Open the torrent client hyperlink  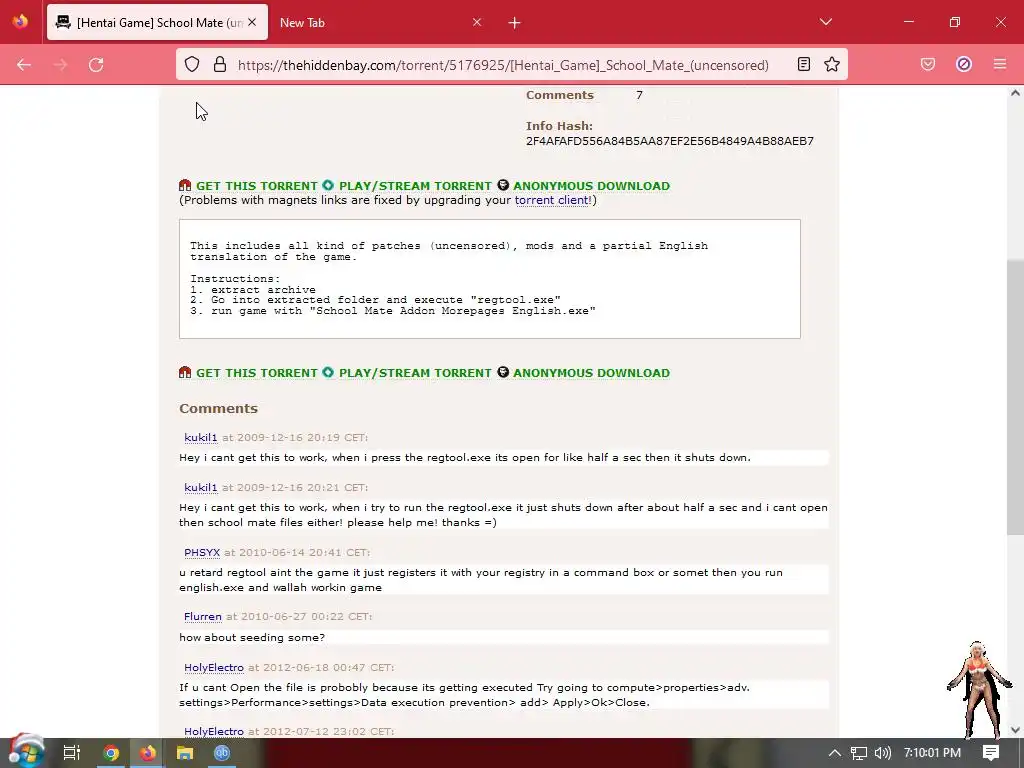coord(552,200)
